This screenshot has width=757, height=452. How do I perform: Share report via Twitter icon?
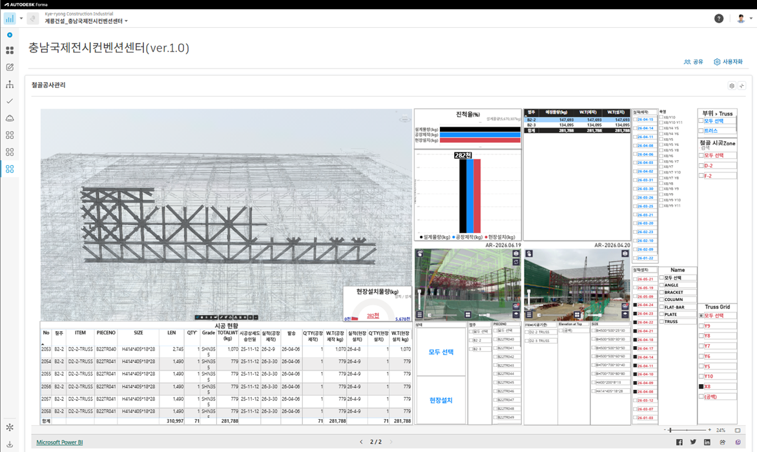coord(693,442)
